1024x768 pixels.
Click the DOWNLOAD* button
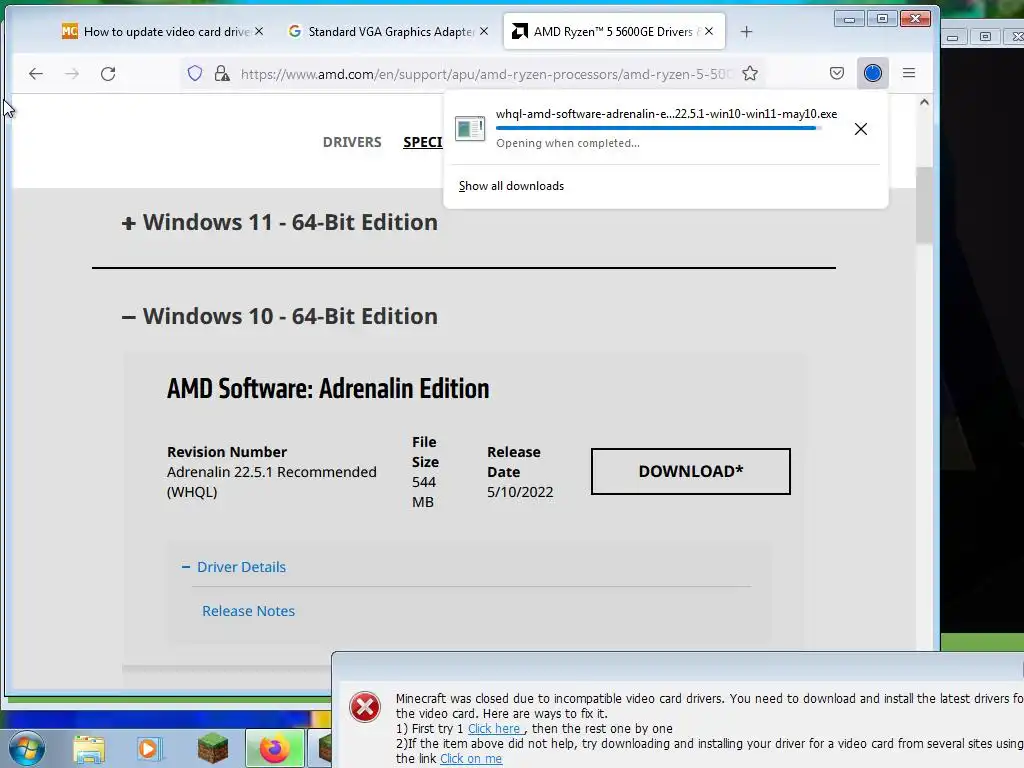coord(691,472)
